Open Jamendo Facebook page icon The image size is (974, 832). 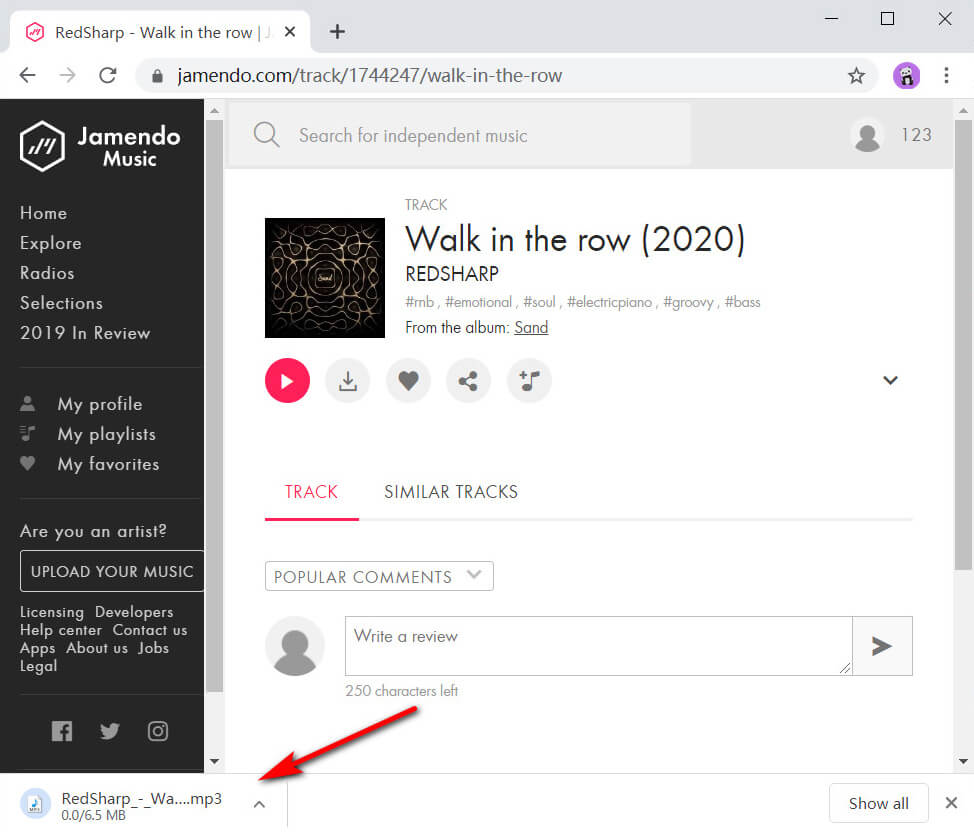click(x=62, y=731)
